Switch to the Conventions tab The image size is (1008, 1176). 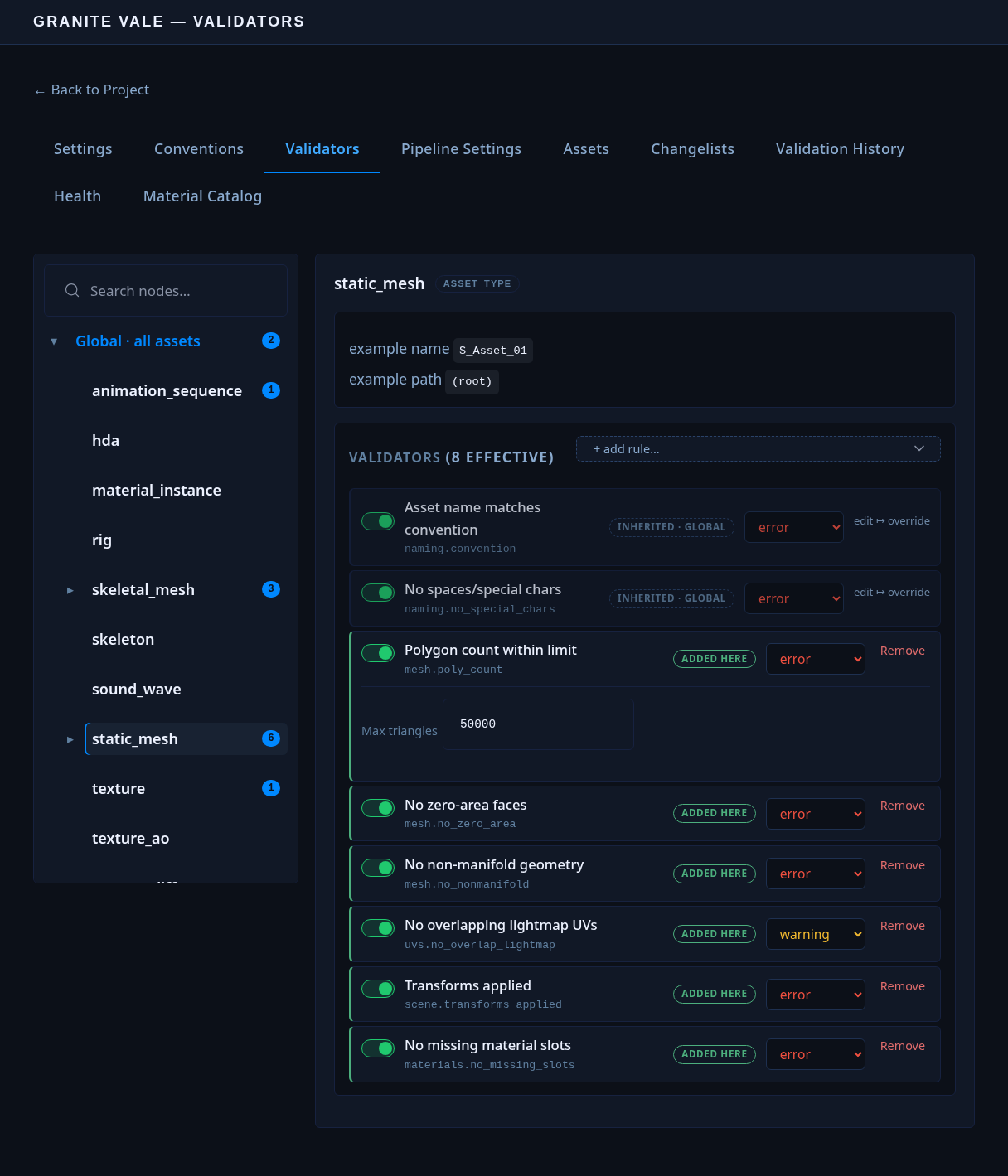tap(199, 149)
